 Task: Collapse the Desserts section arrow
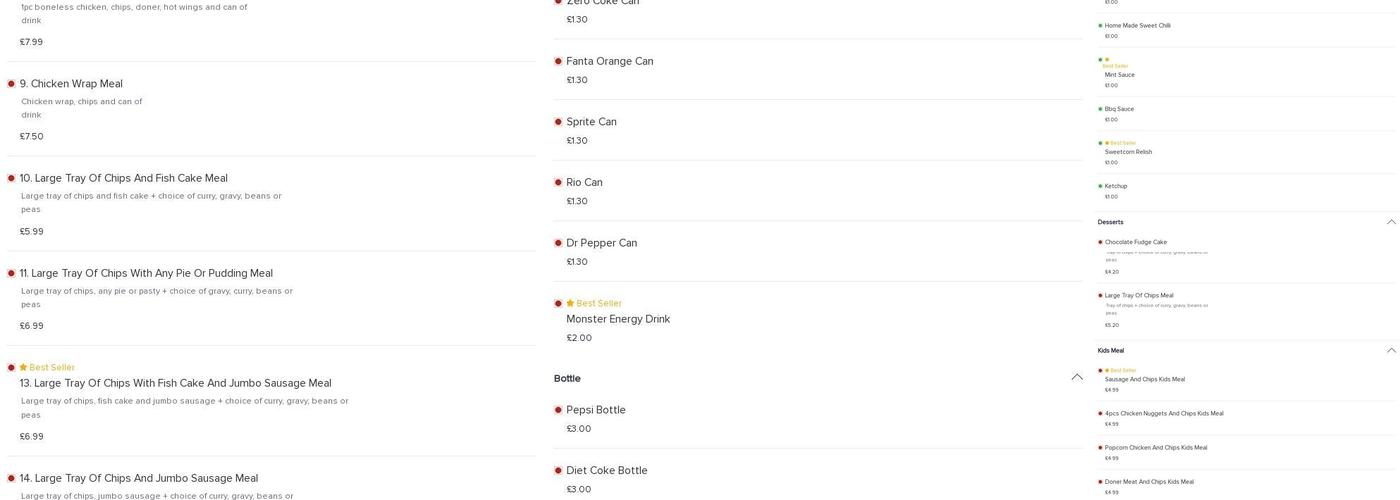[1390, 222]
